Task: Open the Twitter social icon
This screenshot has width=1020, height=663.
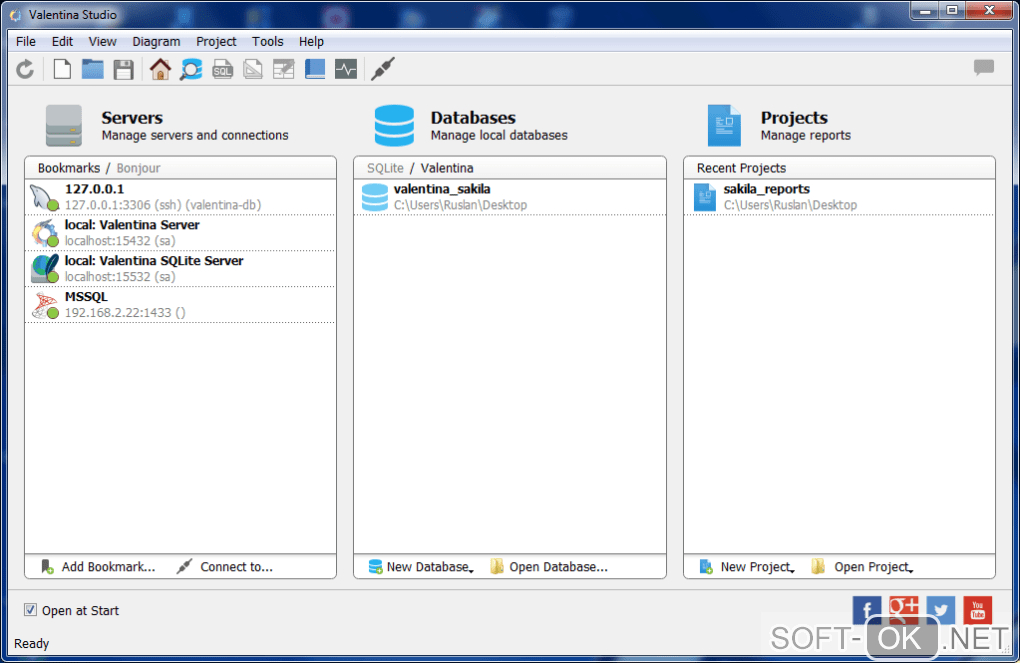Action: [941, 610]
